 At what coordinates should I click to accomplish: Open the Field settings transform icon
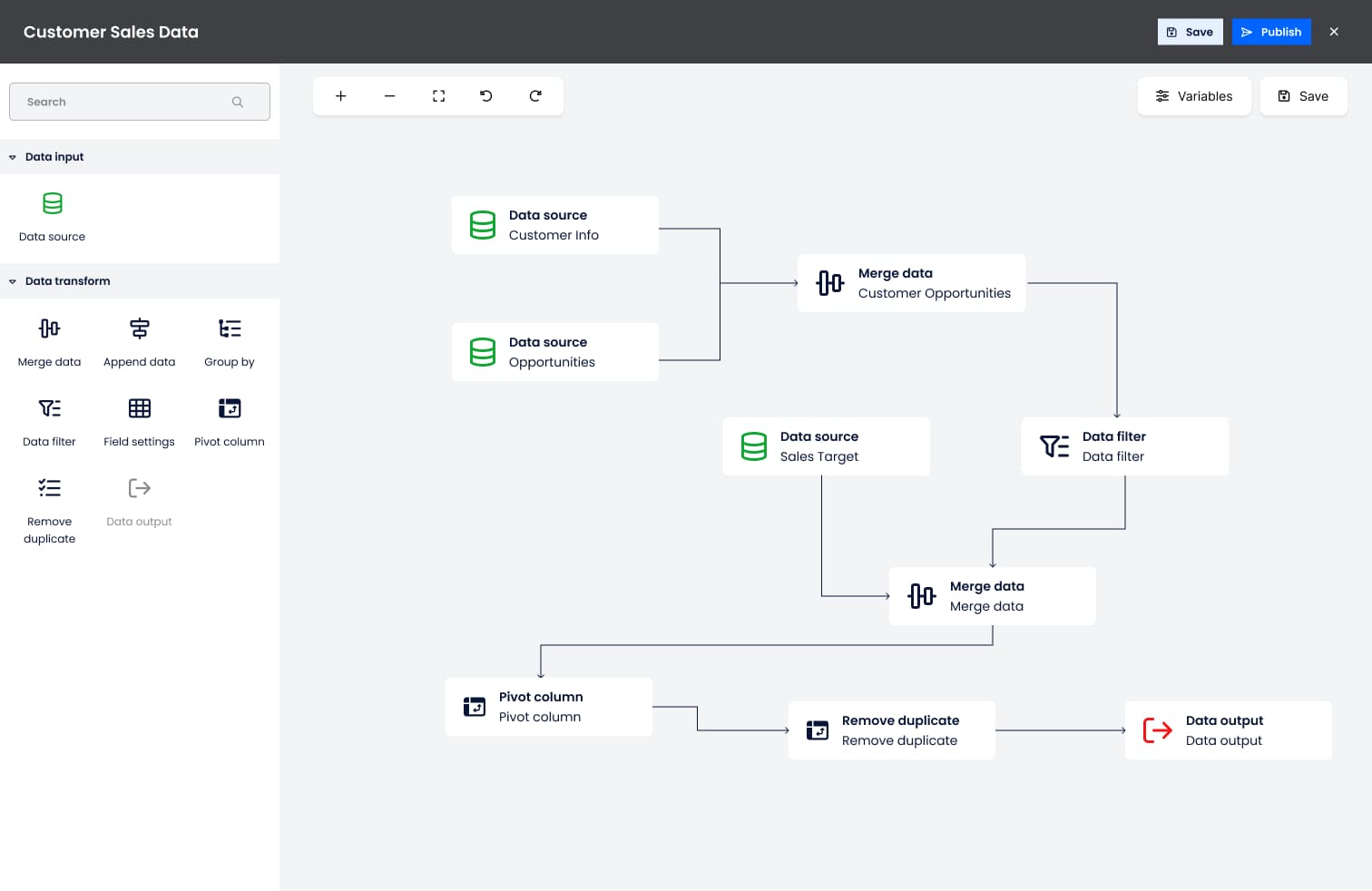(139, 408)
